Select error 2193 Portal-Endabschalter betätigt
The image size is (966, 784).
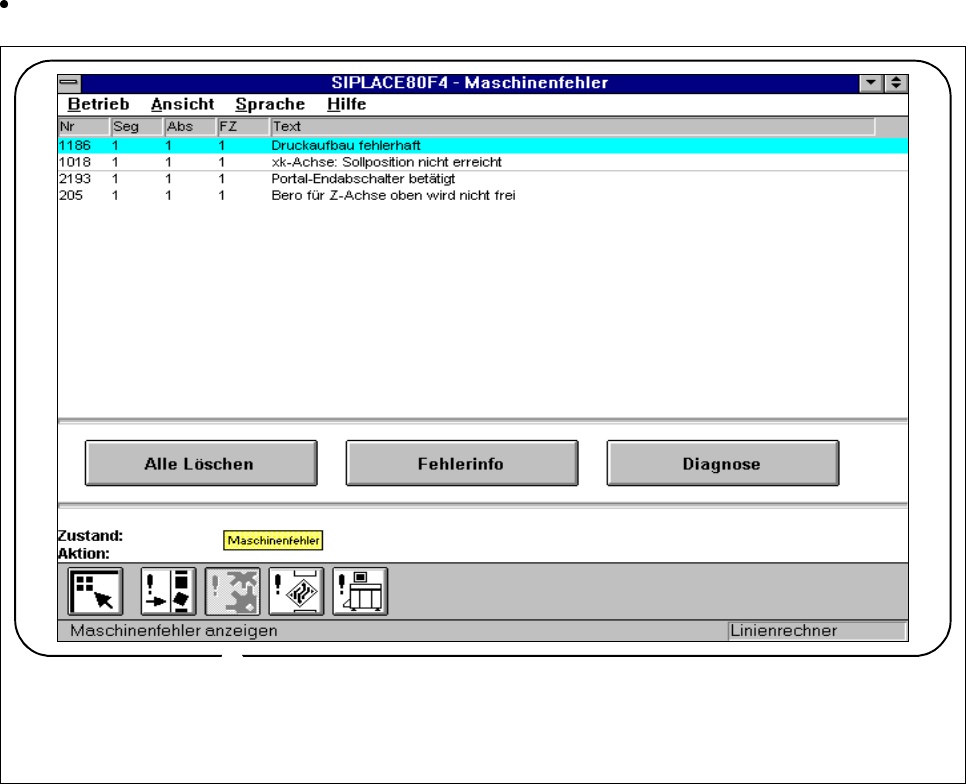483,179
